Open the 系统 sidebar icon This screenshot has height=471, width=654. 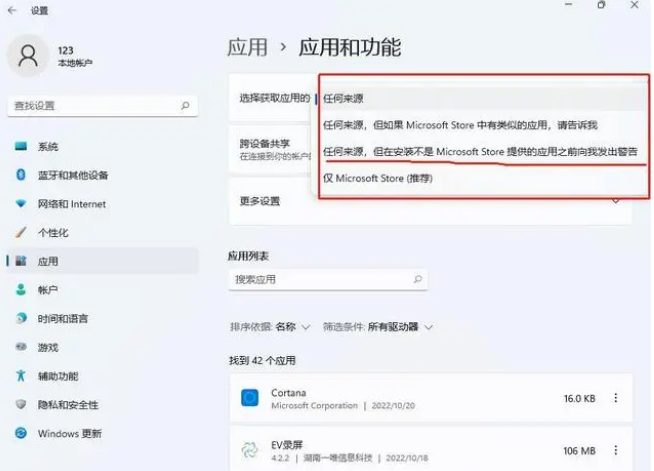21,146
